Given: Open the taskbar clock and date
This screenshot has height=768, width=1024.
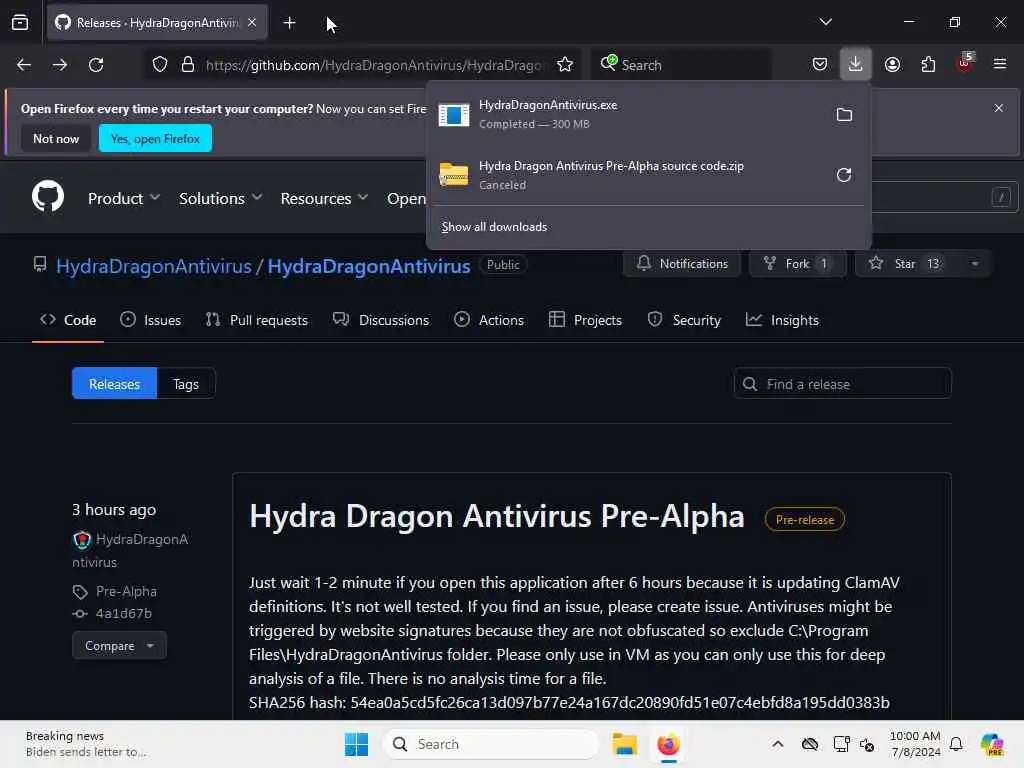Looking at the screenshot, I should 915,744.
